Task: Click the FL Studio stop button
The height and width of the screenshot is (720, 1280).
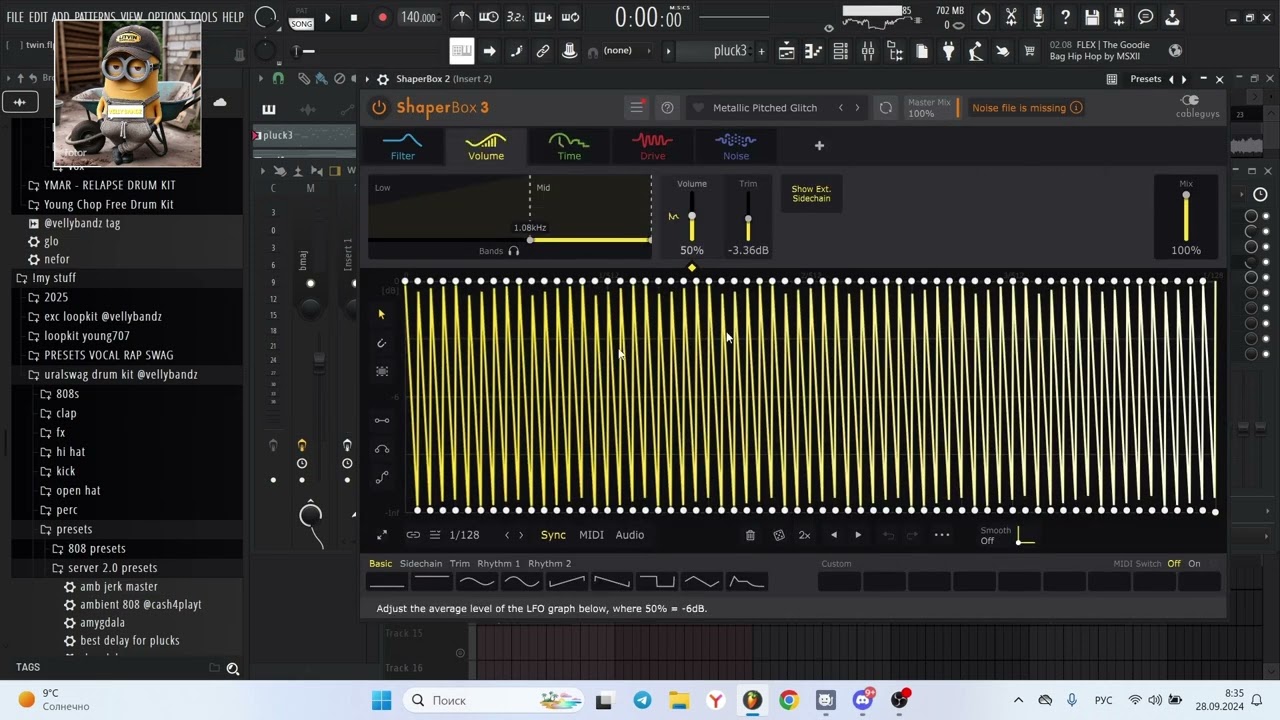Action: tap(353, 17)
